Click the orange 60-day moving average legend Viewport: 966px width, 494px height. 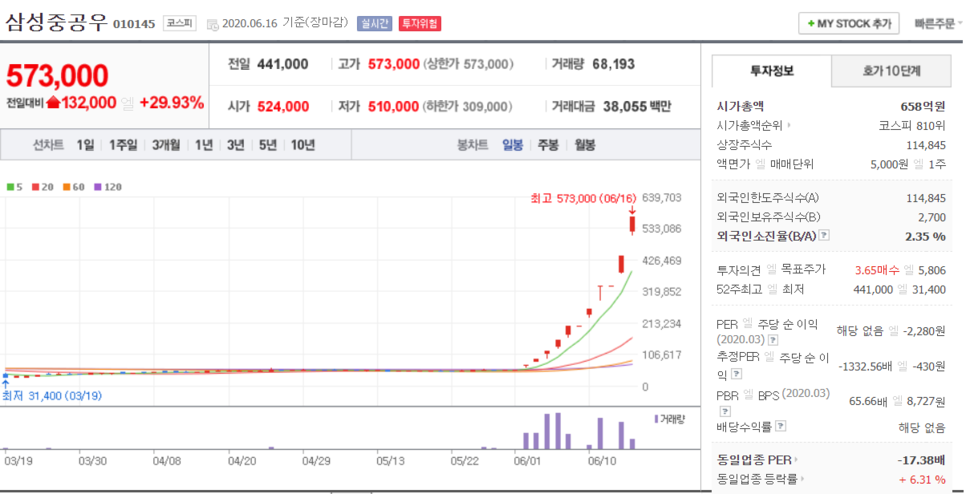(x=73, y=187)
